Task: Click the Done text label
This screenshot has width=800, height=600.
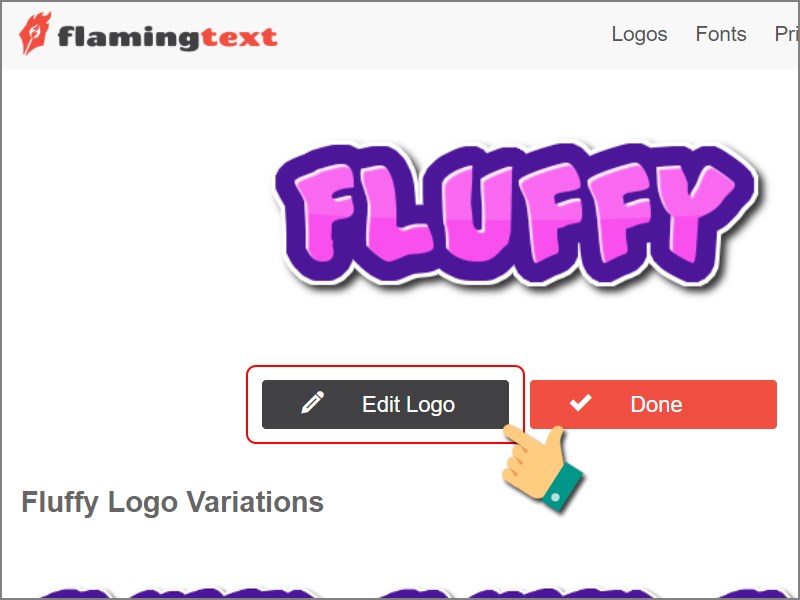Action: [x=656, y=405]
